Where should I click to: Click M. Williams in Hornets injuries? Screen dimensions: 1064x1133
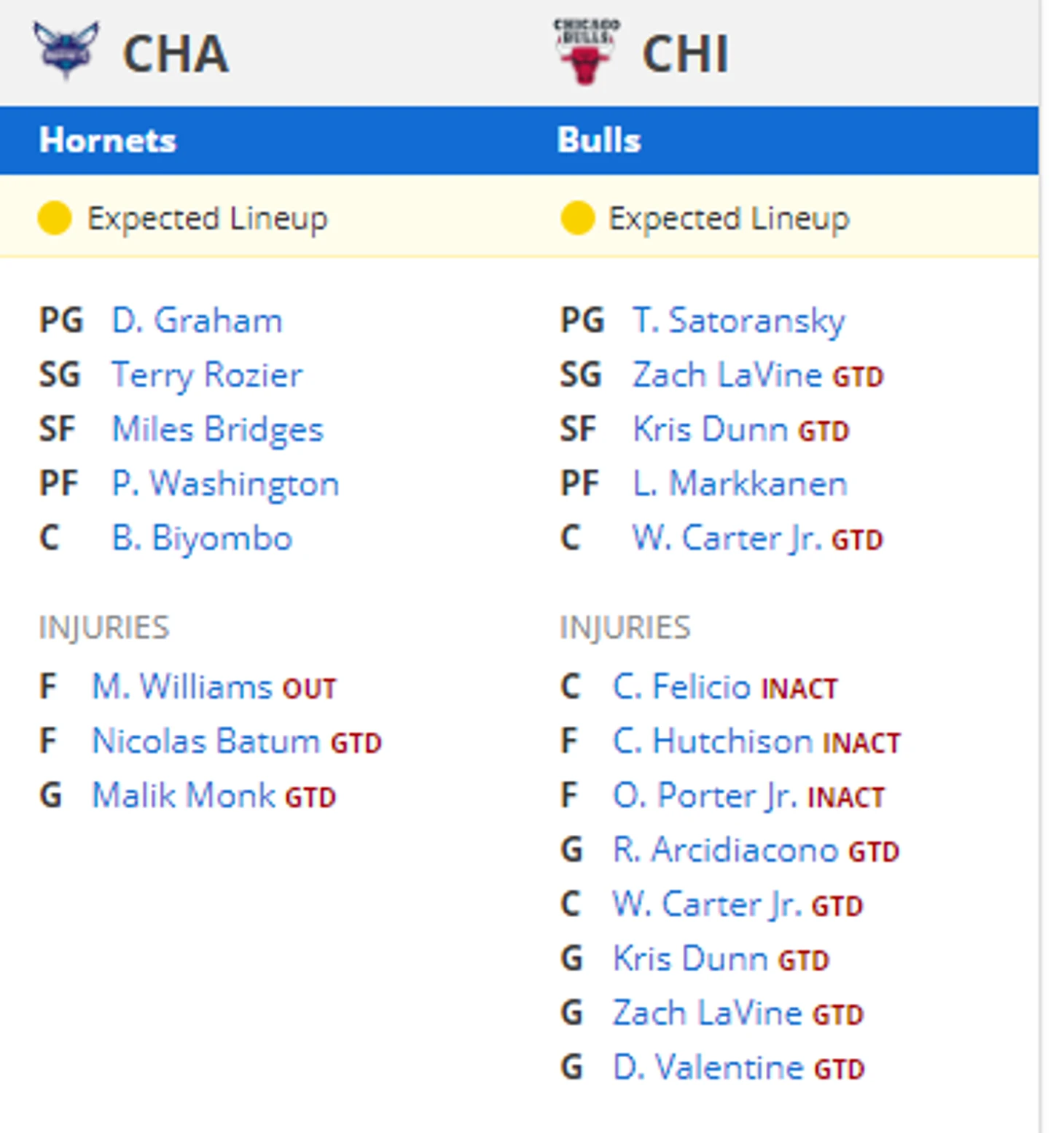click(x=182, y=687)
